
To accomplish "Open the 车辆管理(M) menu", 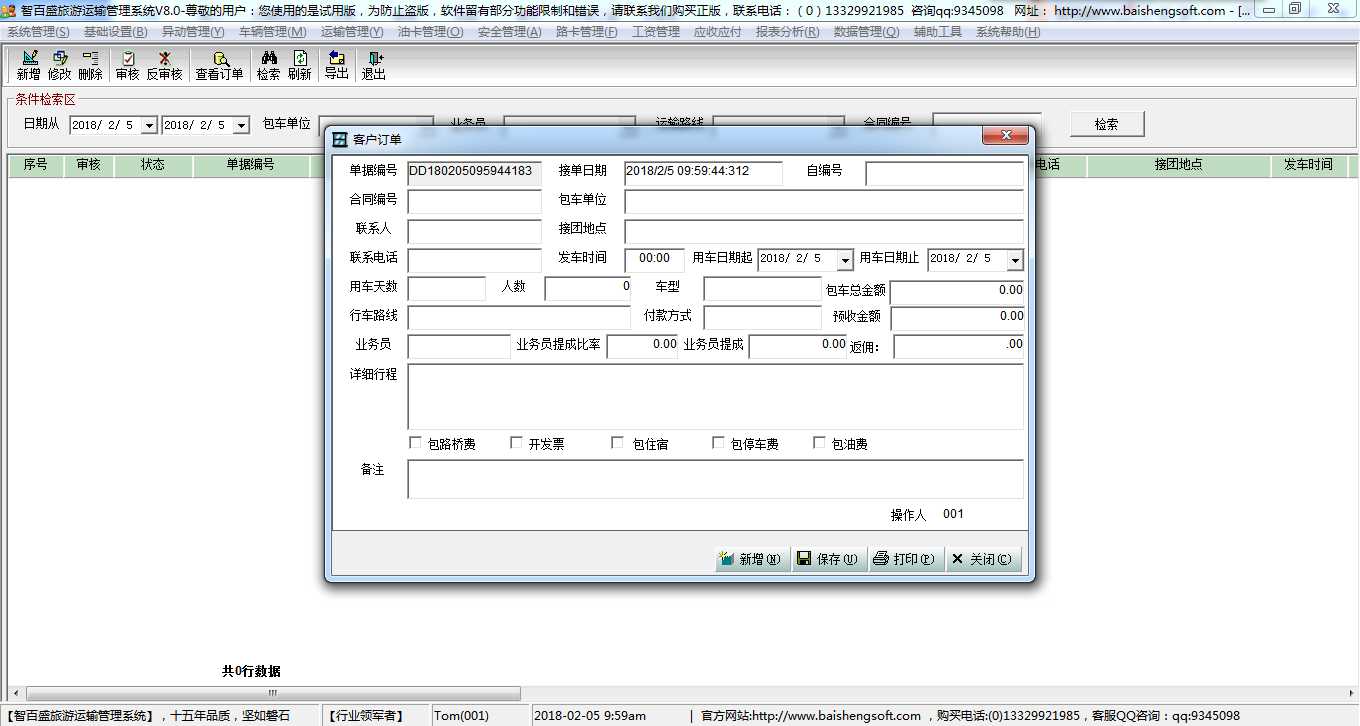I will click(273, 32).
